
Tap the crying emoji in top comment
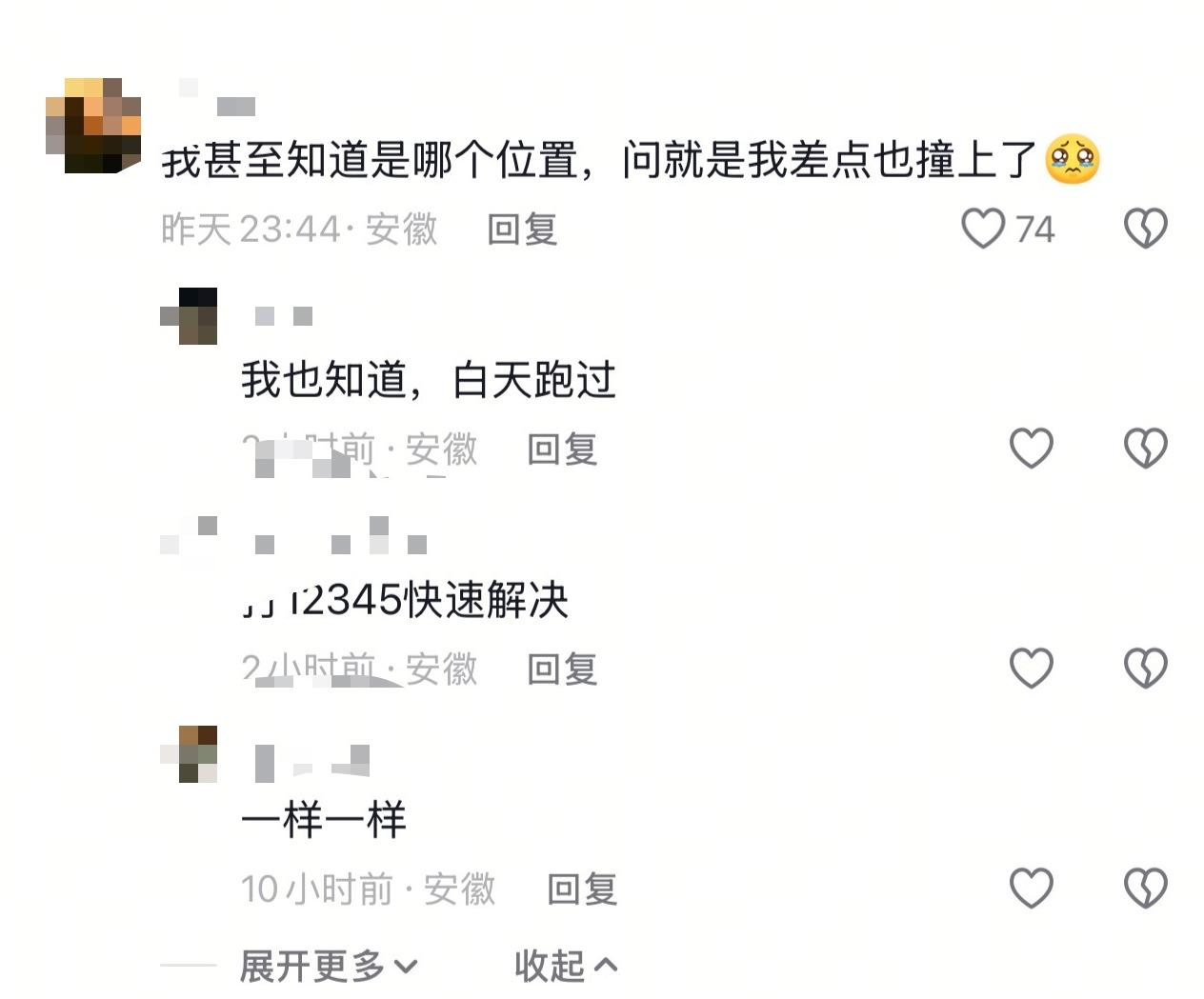(1073, 160)
